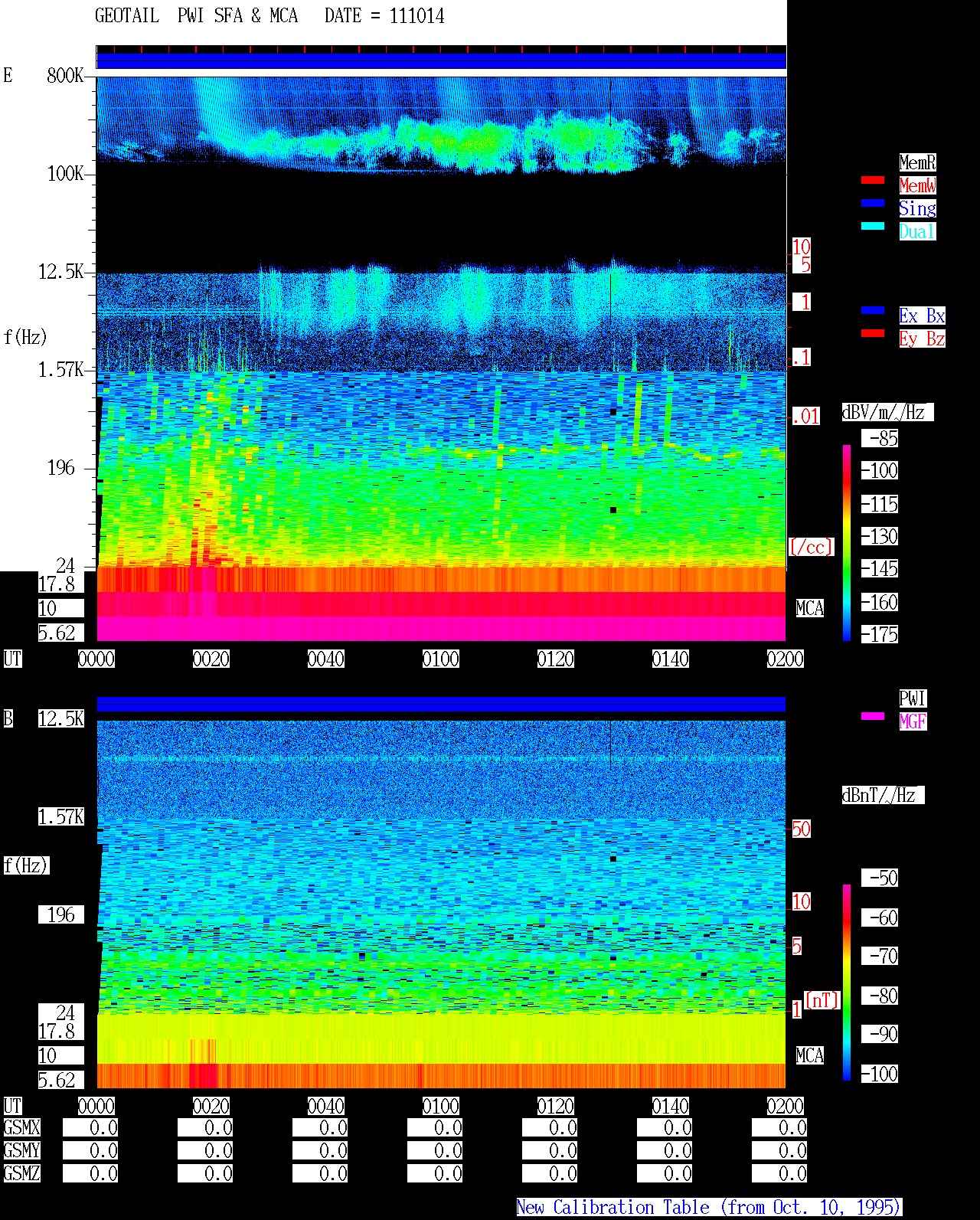Screen dimensions: 980x1220
Task: Click the -160 color scale value
Action: pyautogui.click(x=880, y=602)
